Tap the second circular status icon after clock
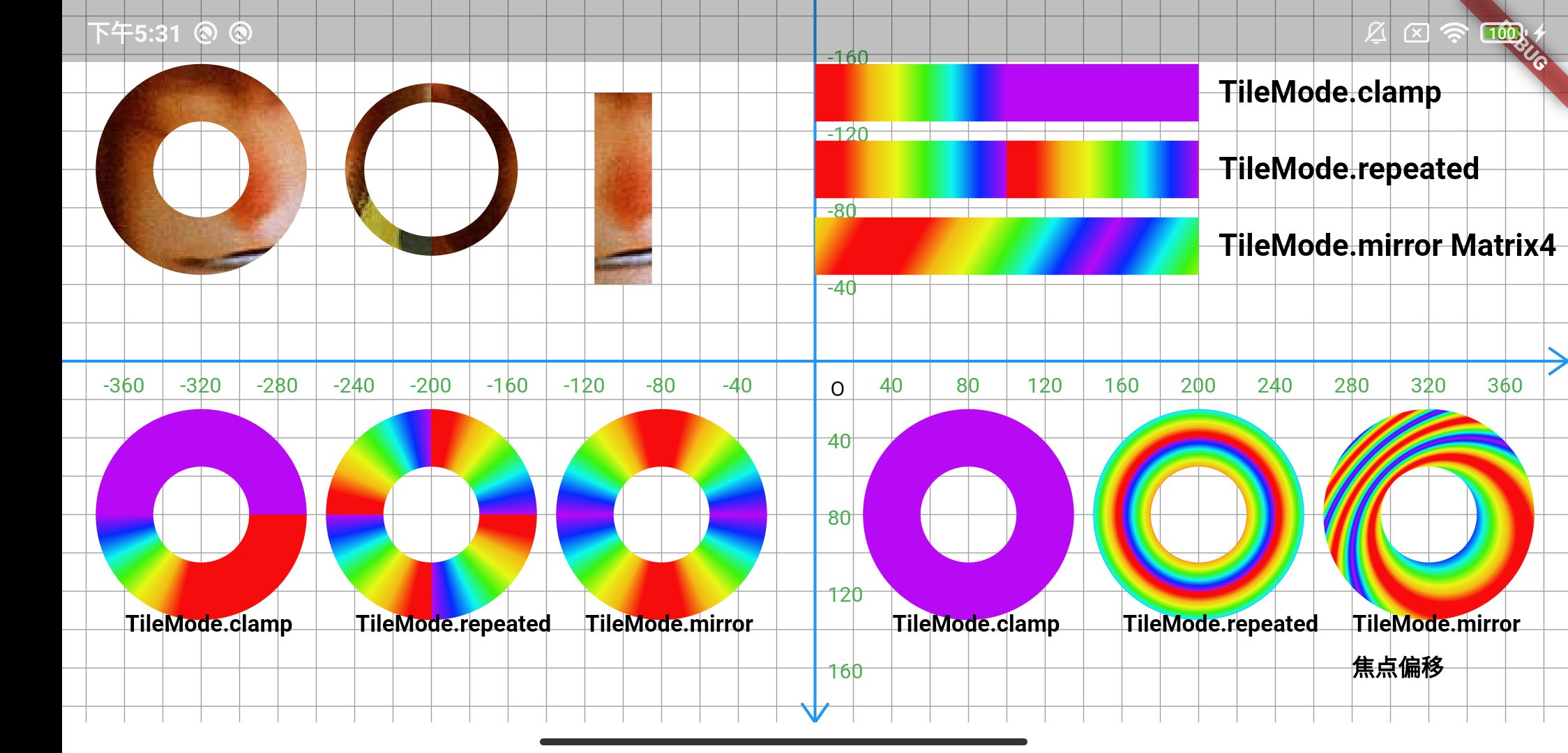The width and height of the screenshot is (1568, 753). click(x=241, y=33)
